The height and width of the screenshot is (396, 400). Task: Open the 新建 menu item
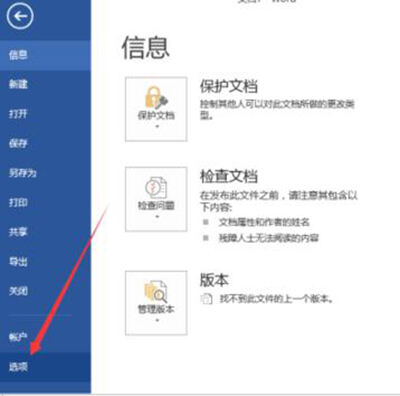coord(45,84)
